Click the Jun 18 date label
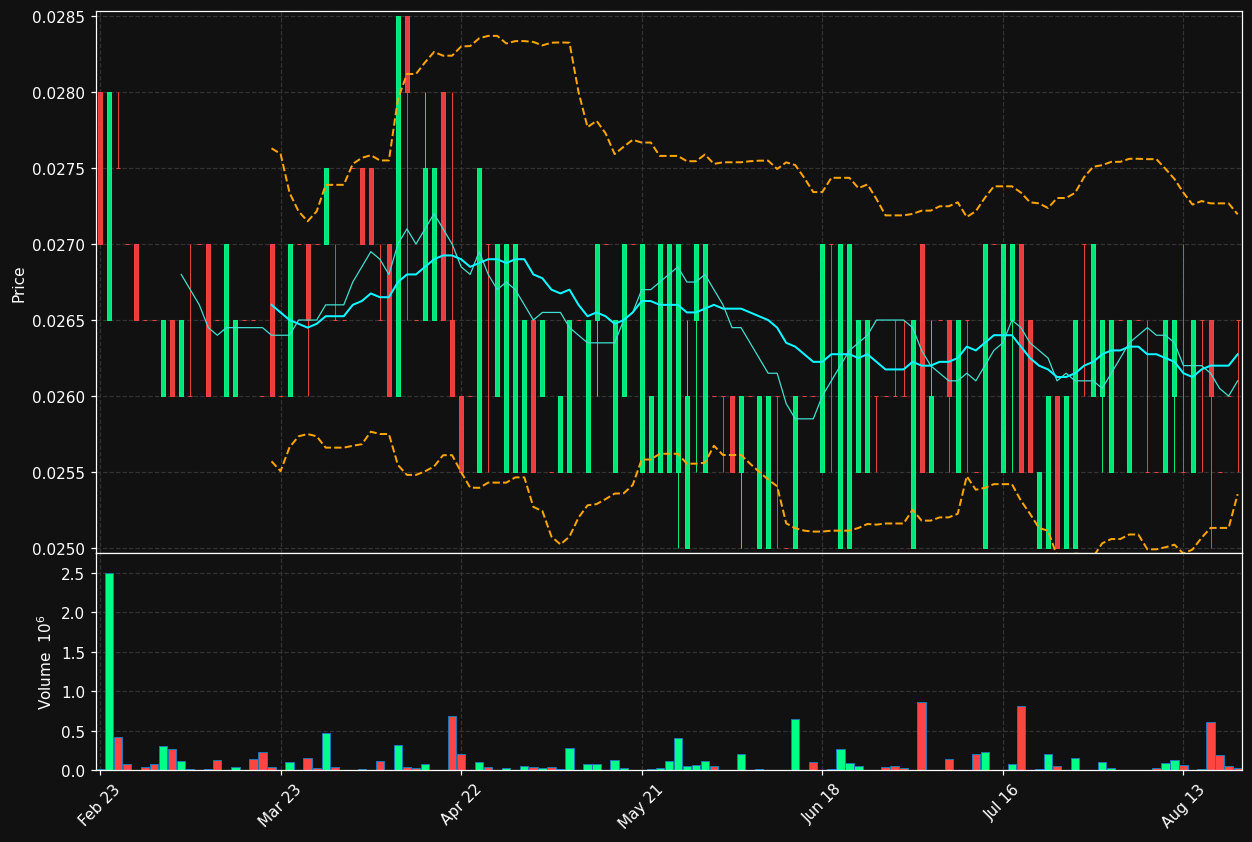The width and height of the screenshot is (1252, 842). [x=822, y=804]
